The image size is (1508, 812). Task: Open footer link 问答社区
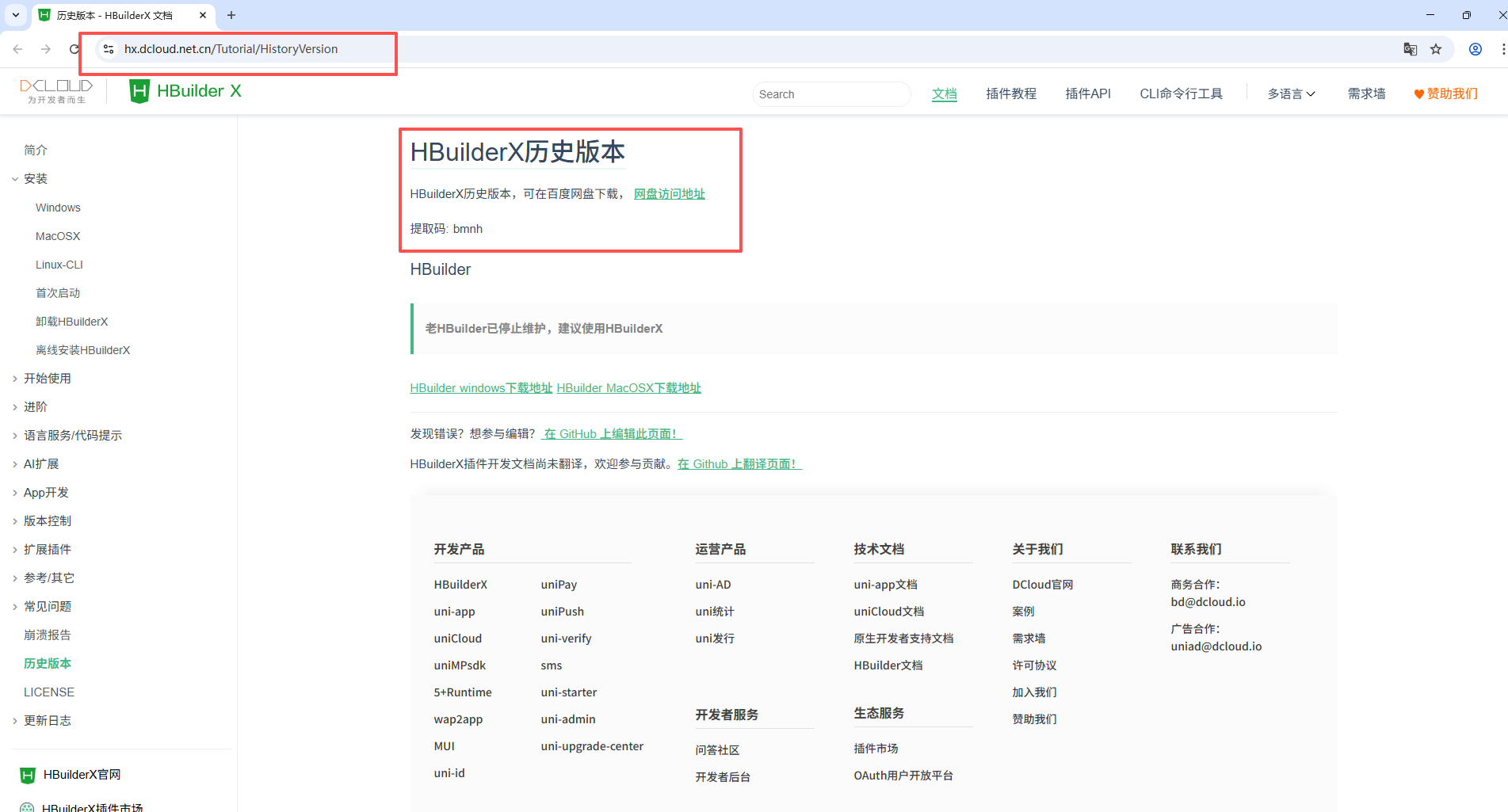coord(717,750)
